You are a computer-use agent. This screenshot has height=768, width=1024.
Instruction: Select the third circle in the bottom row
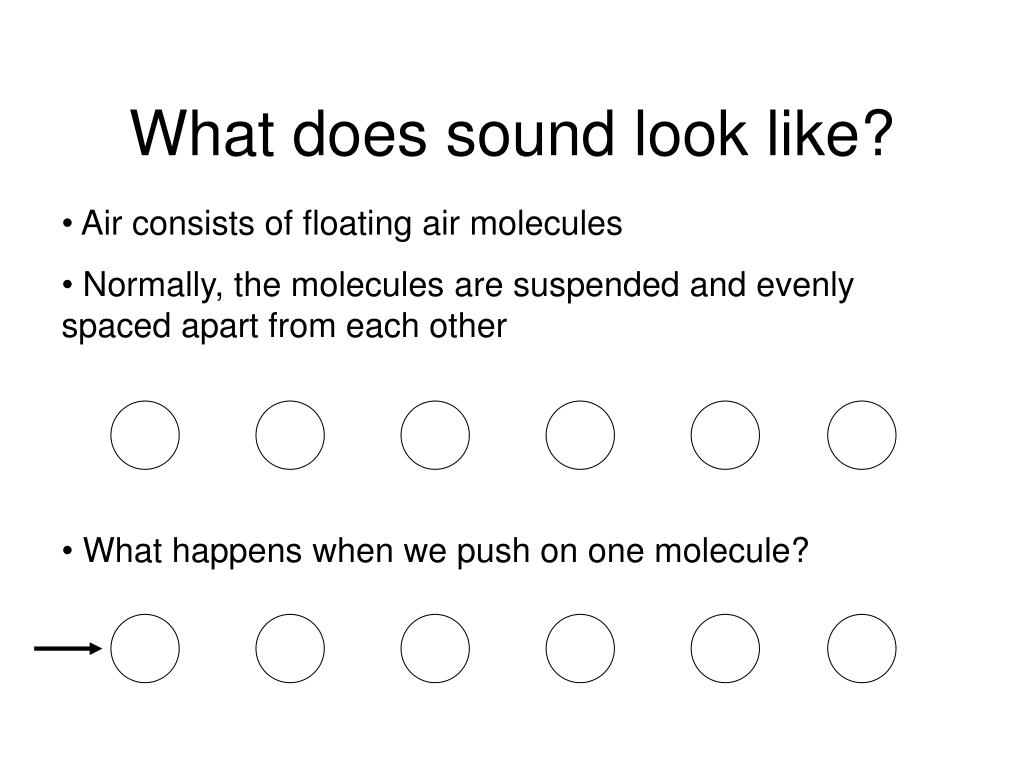click(435, 648)
